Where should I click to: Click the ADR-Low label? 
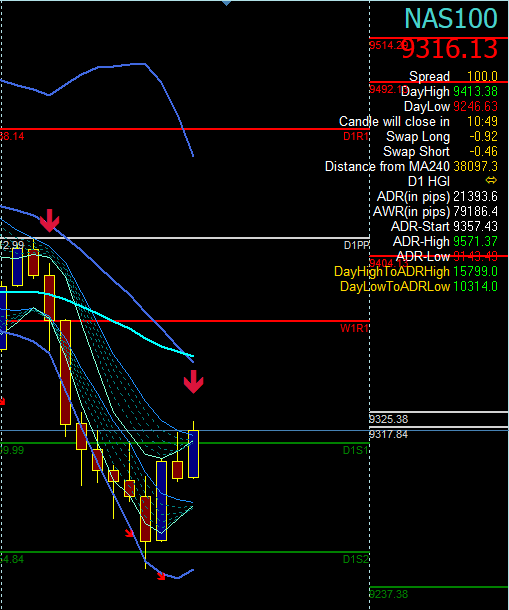(x=423, y=256)
